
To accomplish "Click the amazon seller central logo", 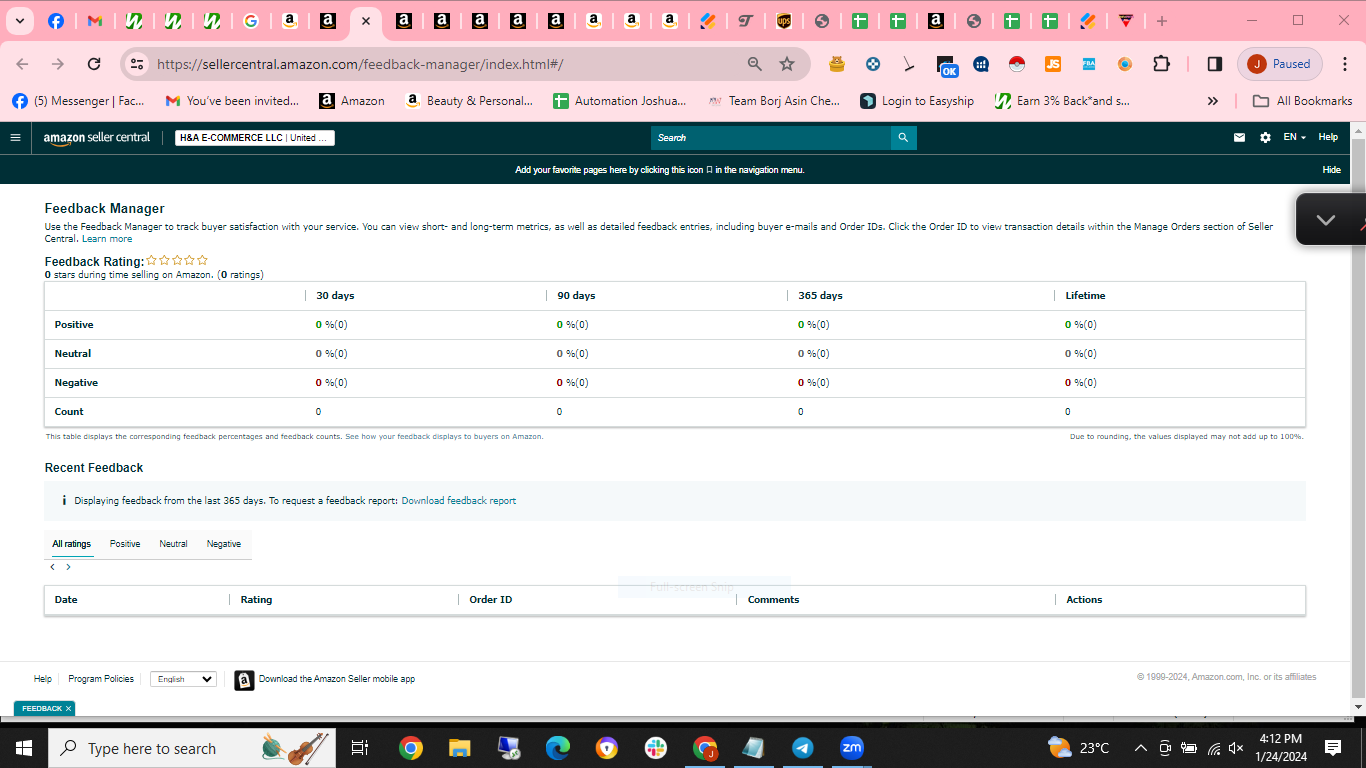I will (x=97, y=138).
